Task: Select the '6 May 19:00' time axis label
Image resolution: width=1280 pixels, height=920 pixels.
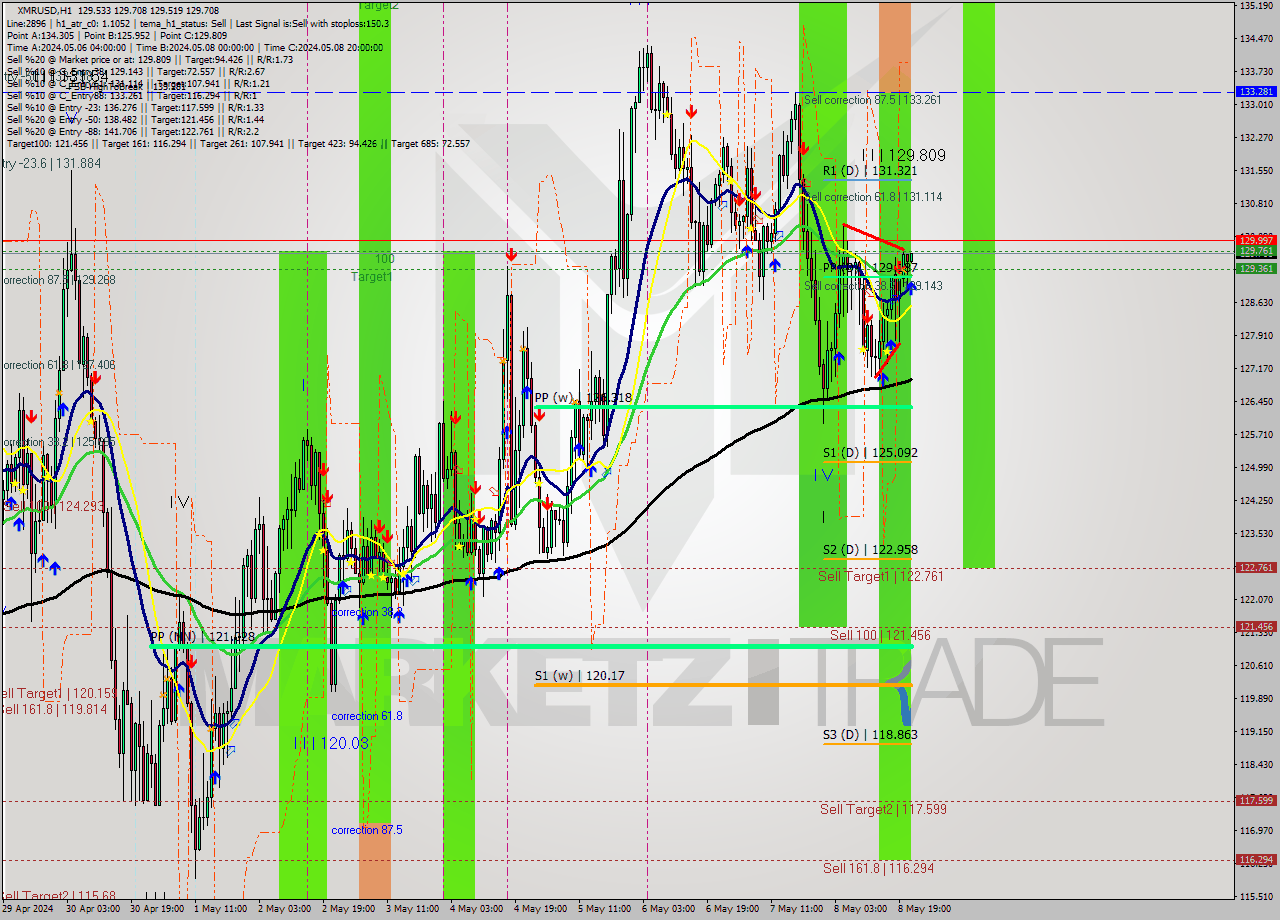Action: click(x=732, y=909)
